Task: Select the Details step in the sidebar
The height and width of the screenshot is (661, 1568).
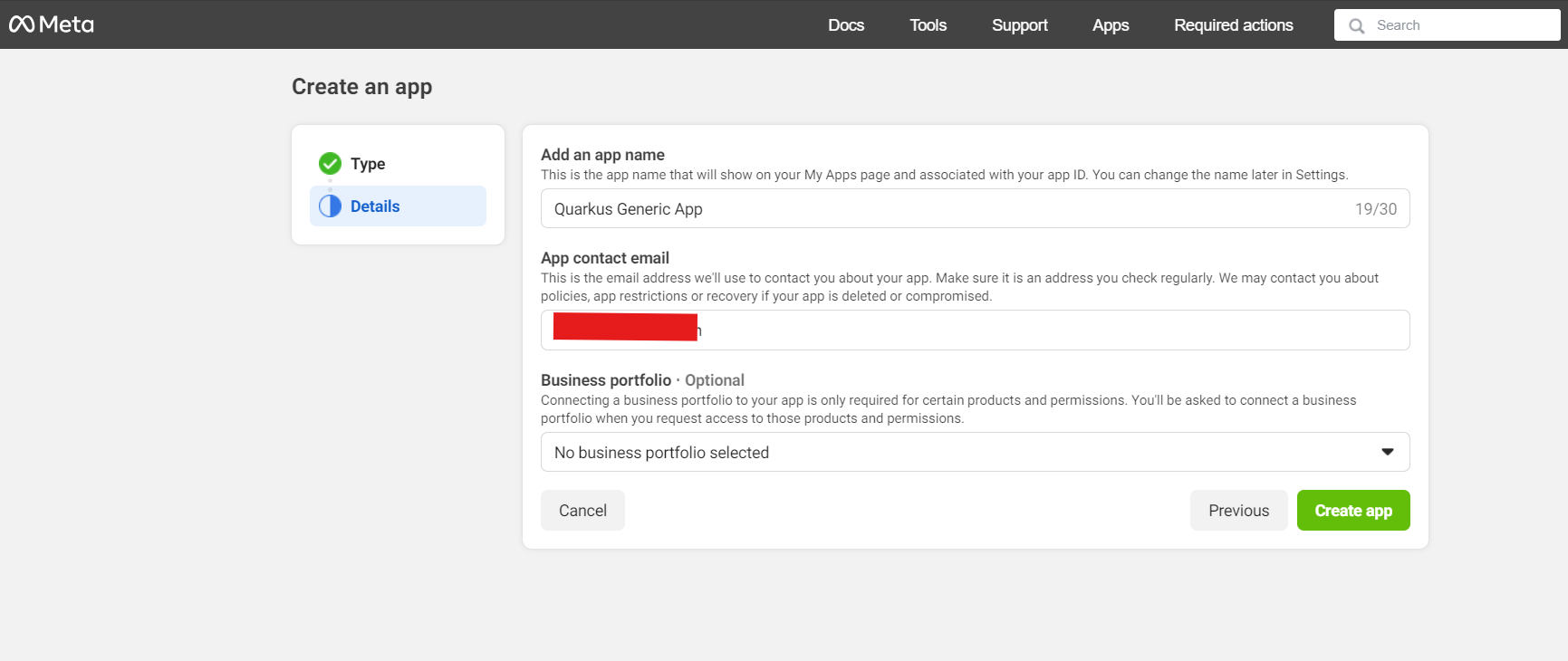Action: 398,206
